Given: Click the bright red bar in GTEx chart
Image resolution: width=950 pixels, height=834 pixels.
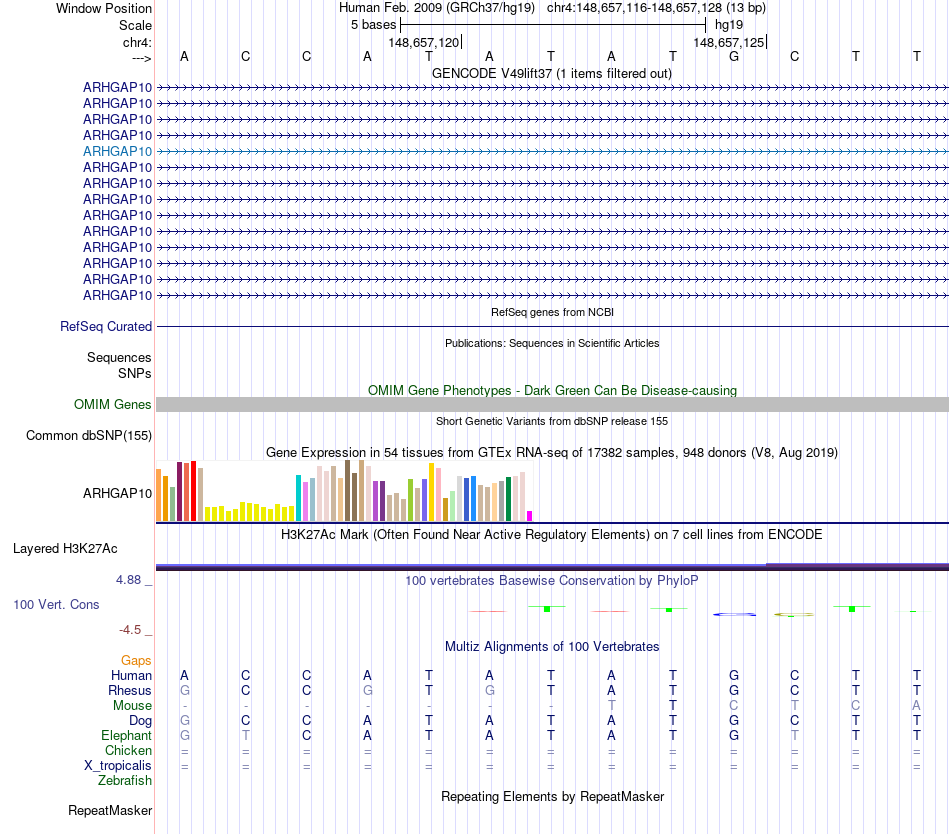Looking at the screenshot, I should click(194, 491).
